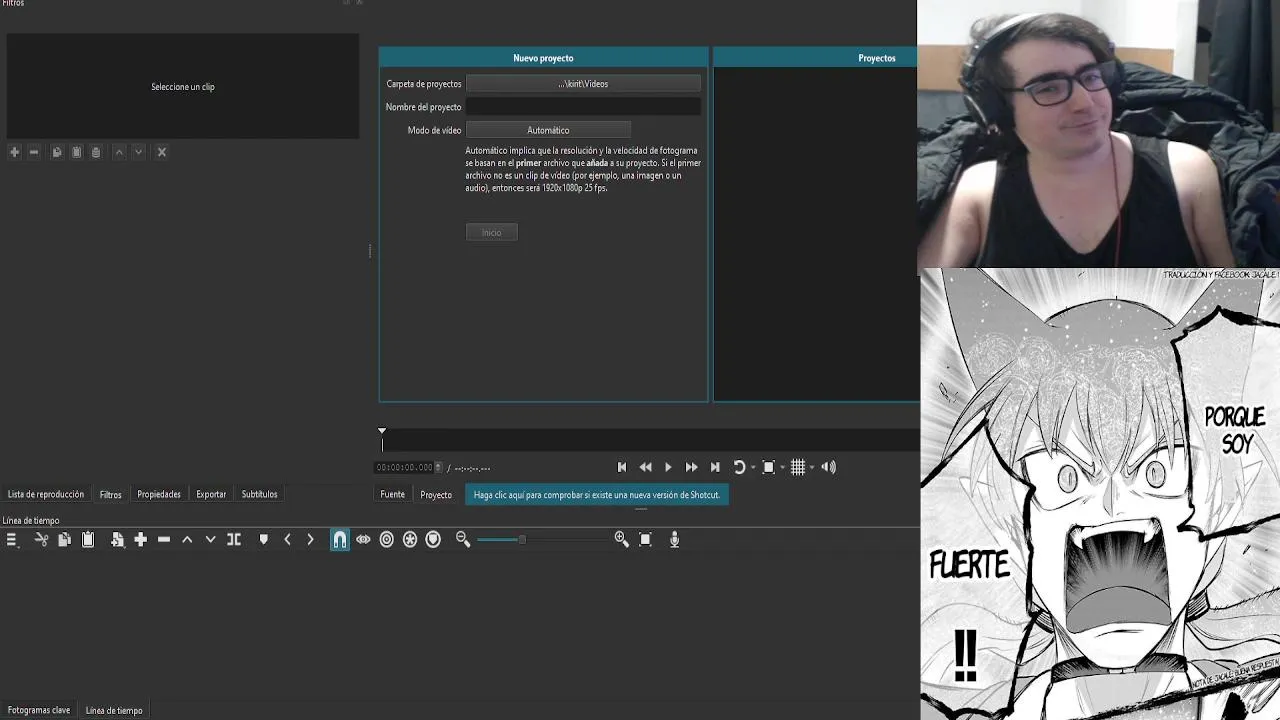Click the rewind button in player
Image resolution: width=1280 pixels, height=720 pixels.
coord(645,467)
